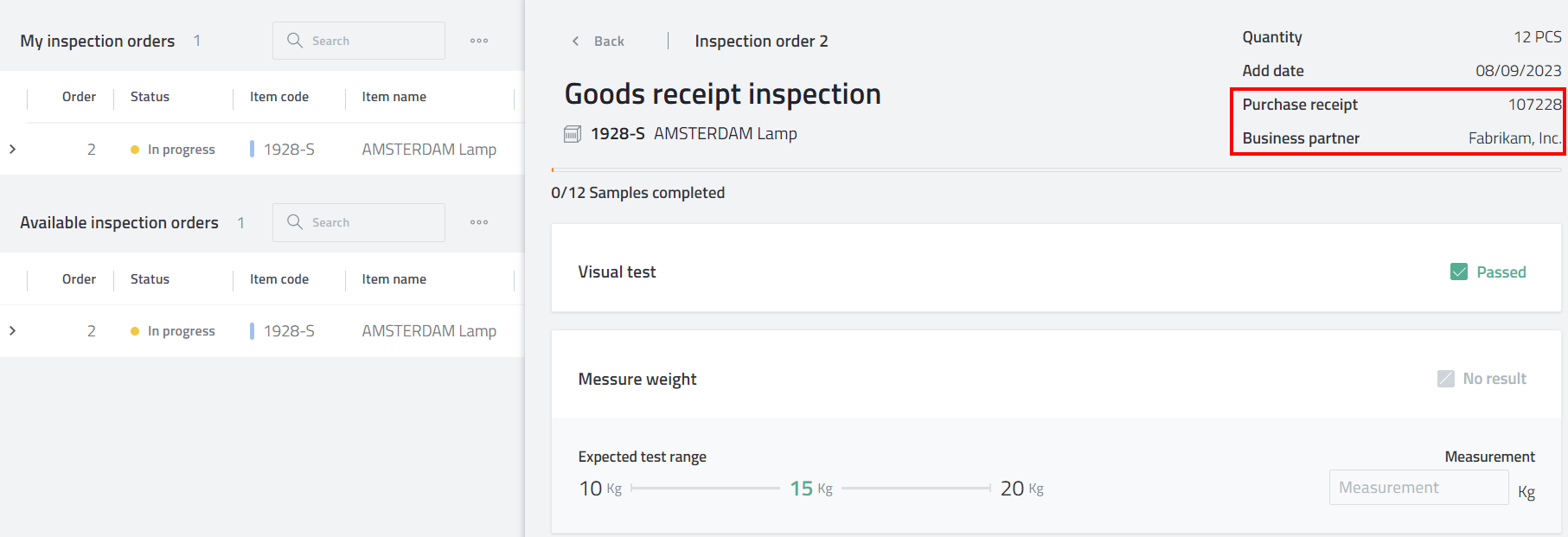Click search magnifier in Available inspection orders
Screen dimensions: 1568x537
click(x=295, y=222)
